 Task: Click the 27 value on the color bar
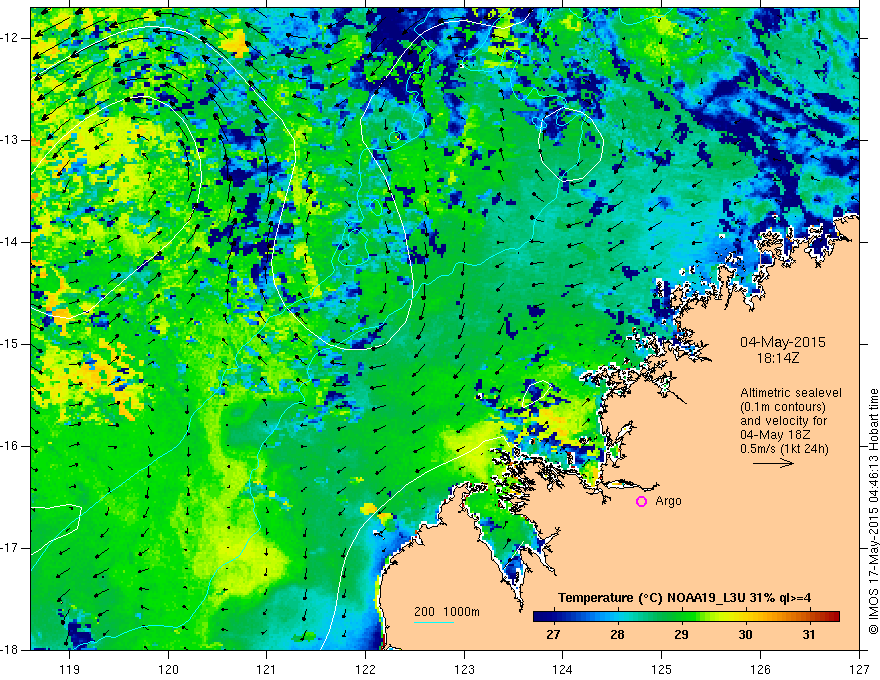coord(553,635)
